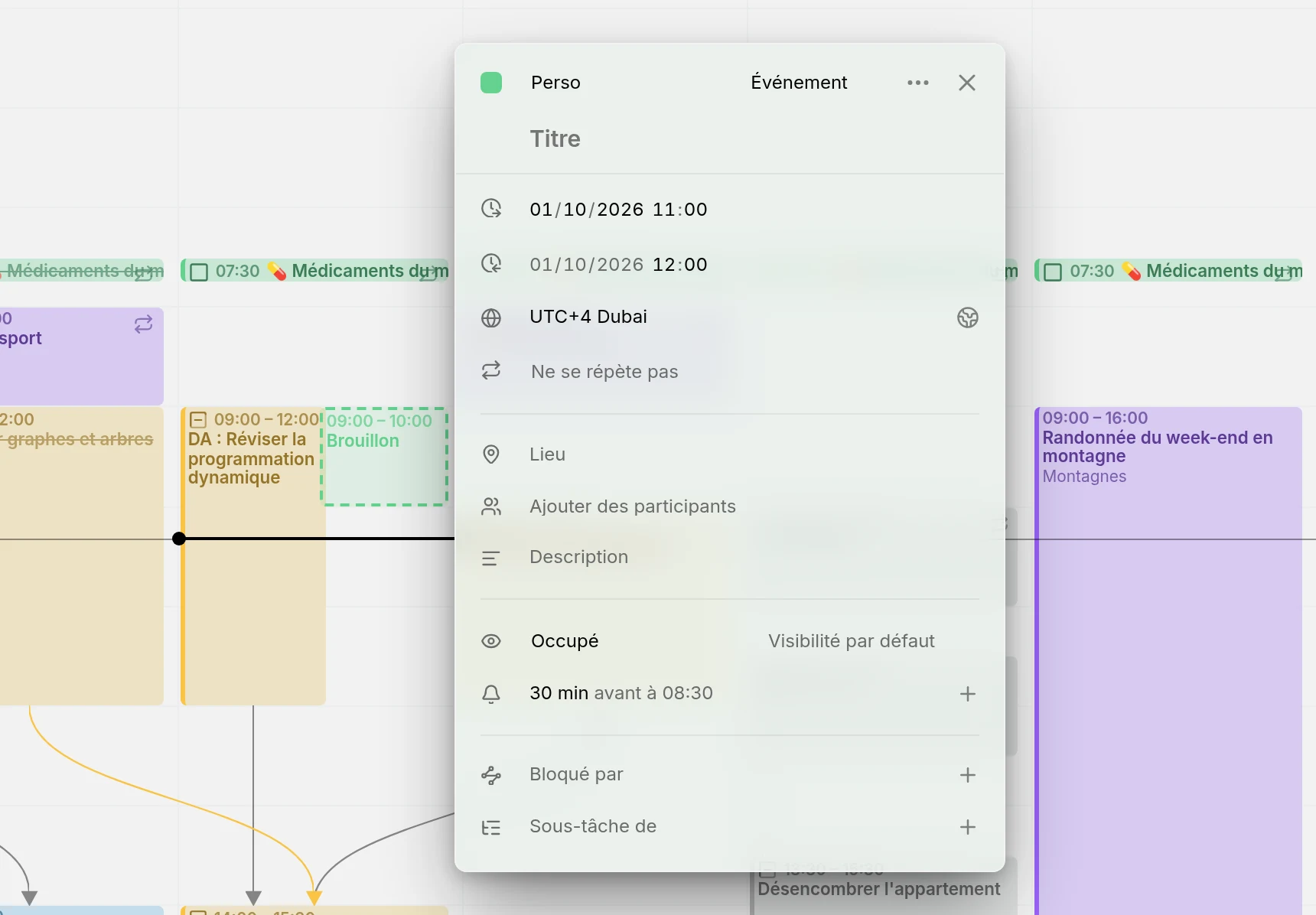Viewport: 1316px width, 915px height.
Task: Open the UTC+4 Dubai timezone selector
Action: (588, 317)
